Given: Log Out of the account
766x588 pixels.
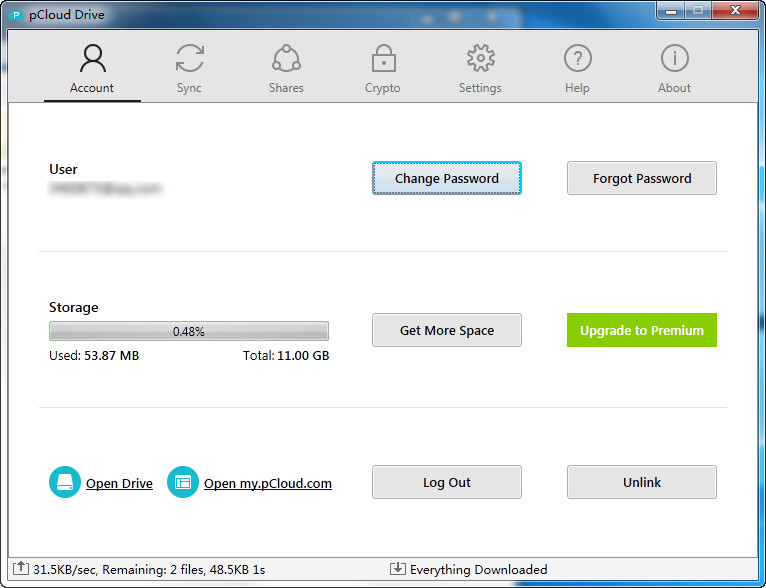Looking at the screenshot, I should (x=447, y=482).
